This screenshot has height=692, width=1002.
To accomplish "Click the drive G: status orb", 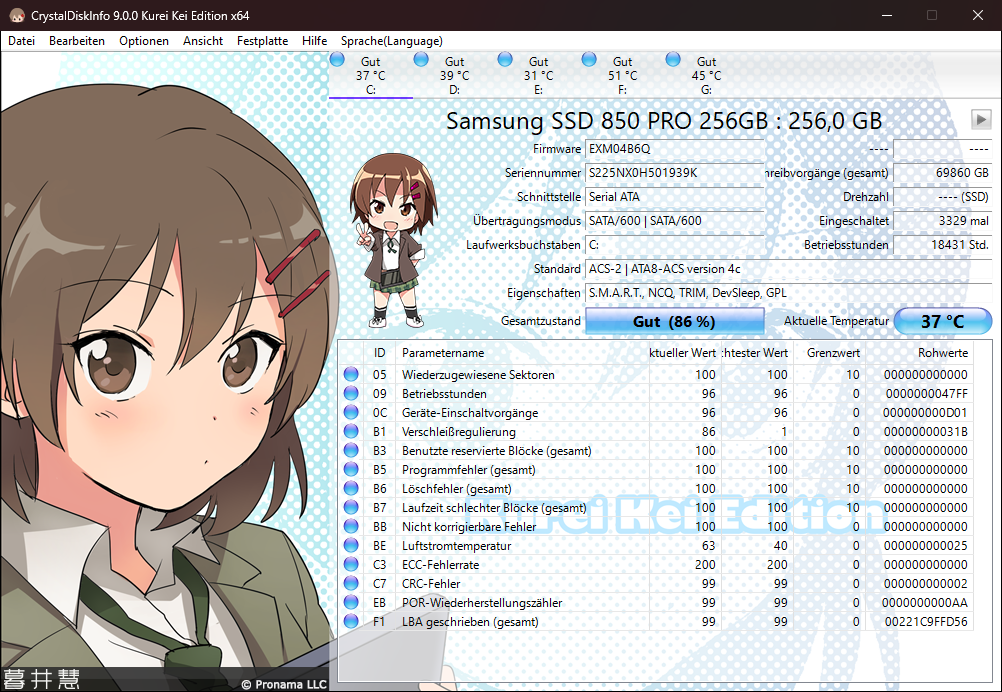I will [x=673, y=60].
